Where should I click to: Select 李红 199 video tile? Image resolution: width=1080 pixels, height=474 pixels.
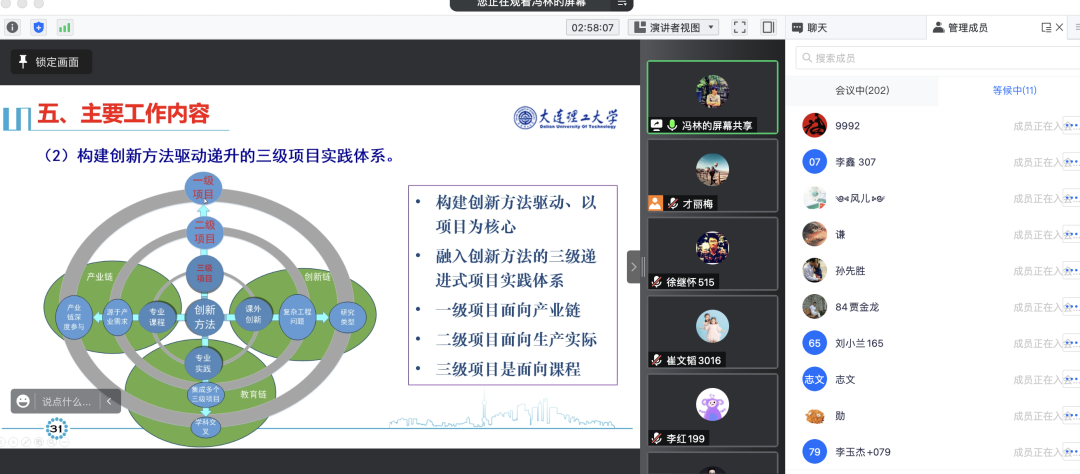[712, 410]
